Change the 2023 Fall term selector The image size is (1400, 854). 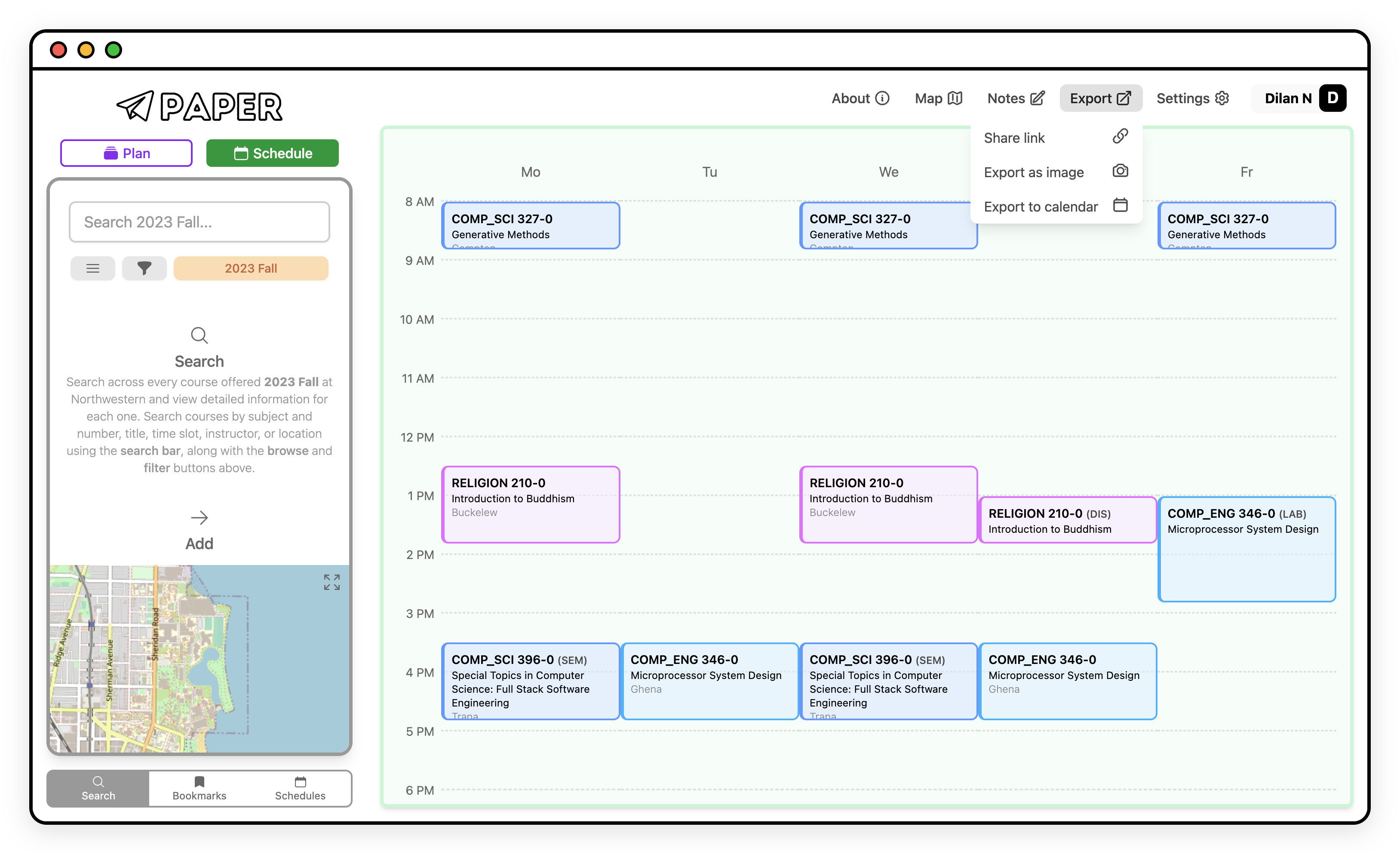click(251, 268)
